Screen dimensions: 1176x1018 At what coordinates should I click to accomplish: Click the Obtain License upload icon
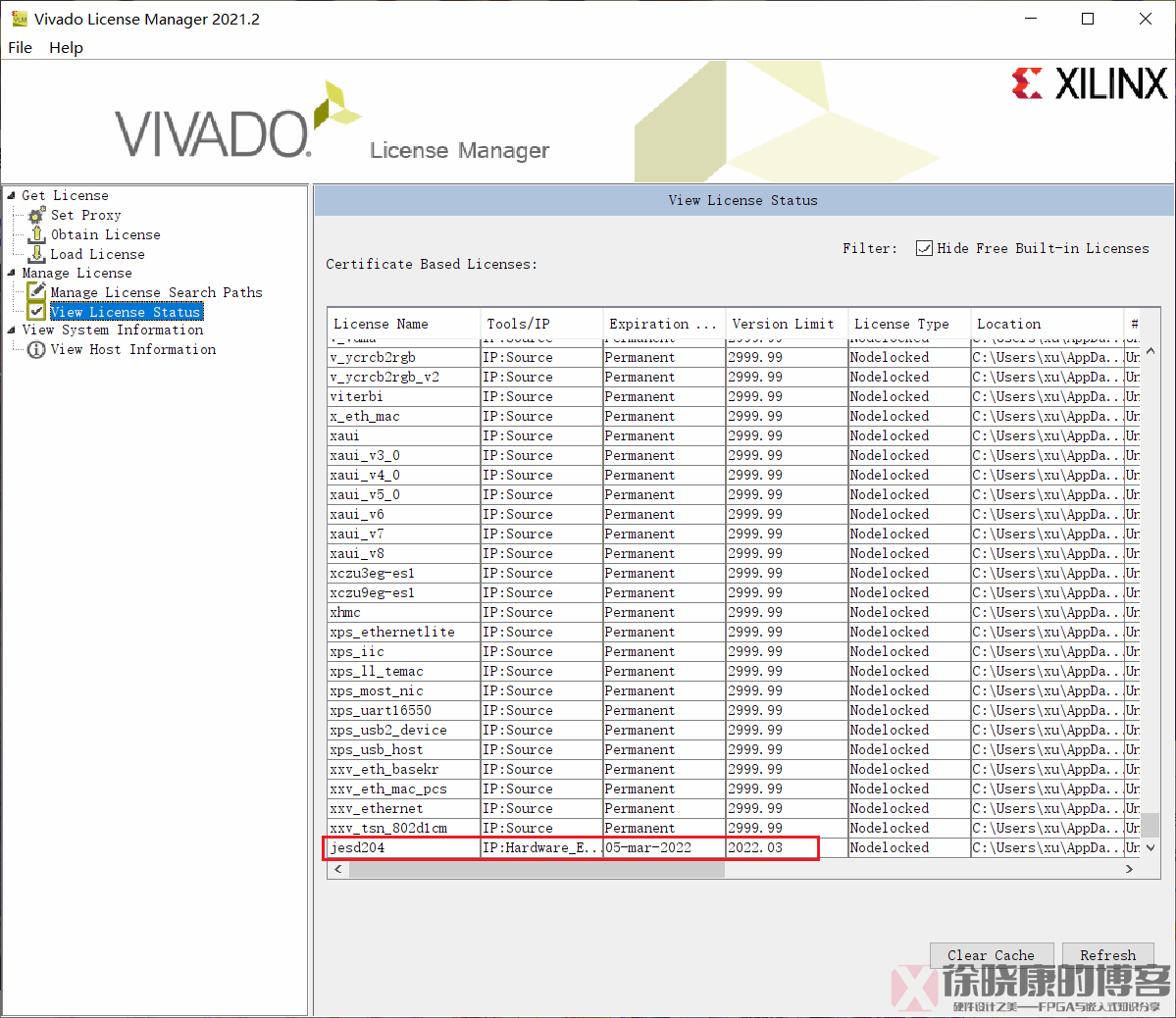(x=36, y=234)
